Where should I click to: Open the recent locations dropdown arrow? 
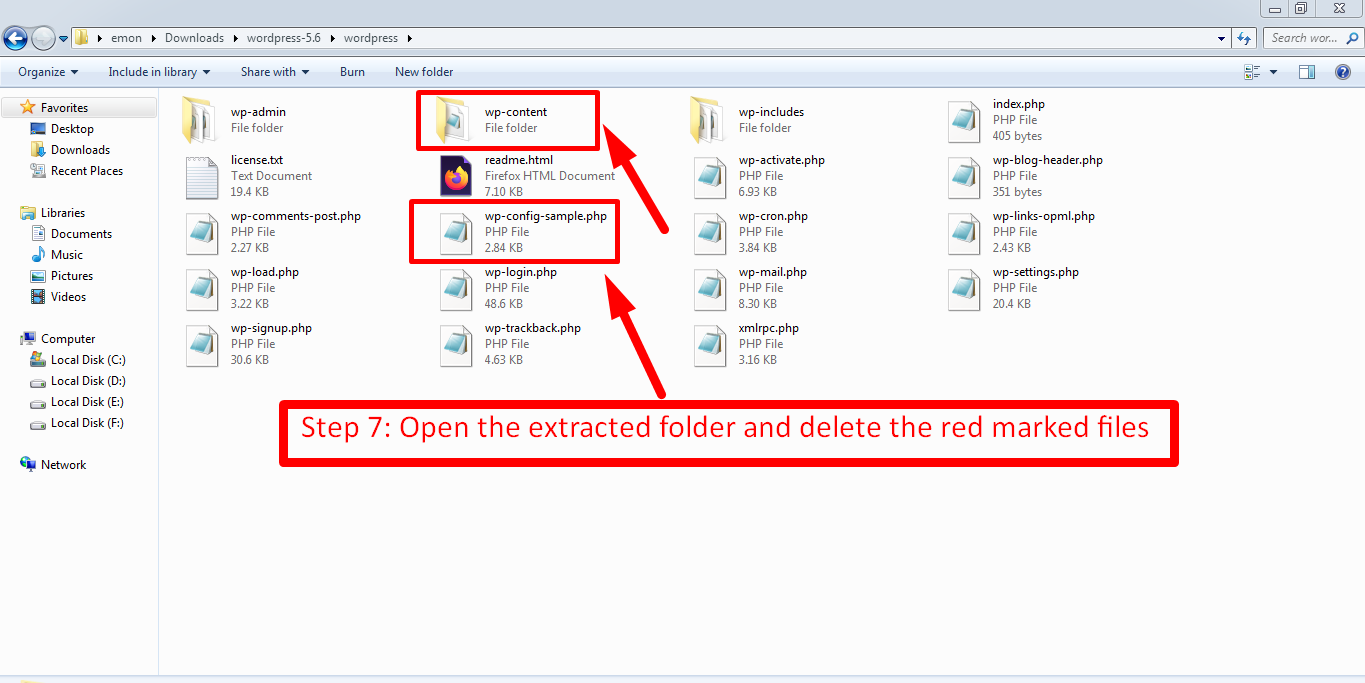coord(64,39)
